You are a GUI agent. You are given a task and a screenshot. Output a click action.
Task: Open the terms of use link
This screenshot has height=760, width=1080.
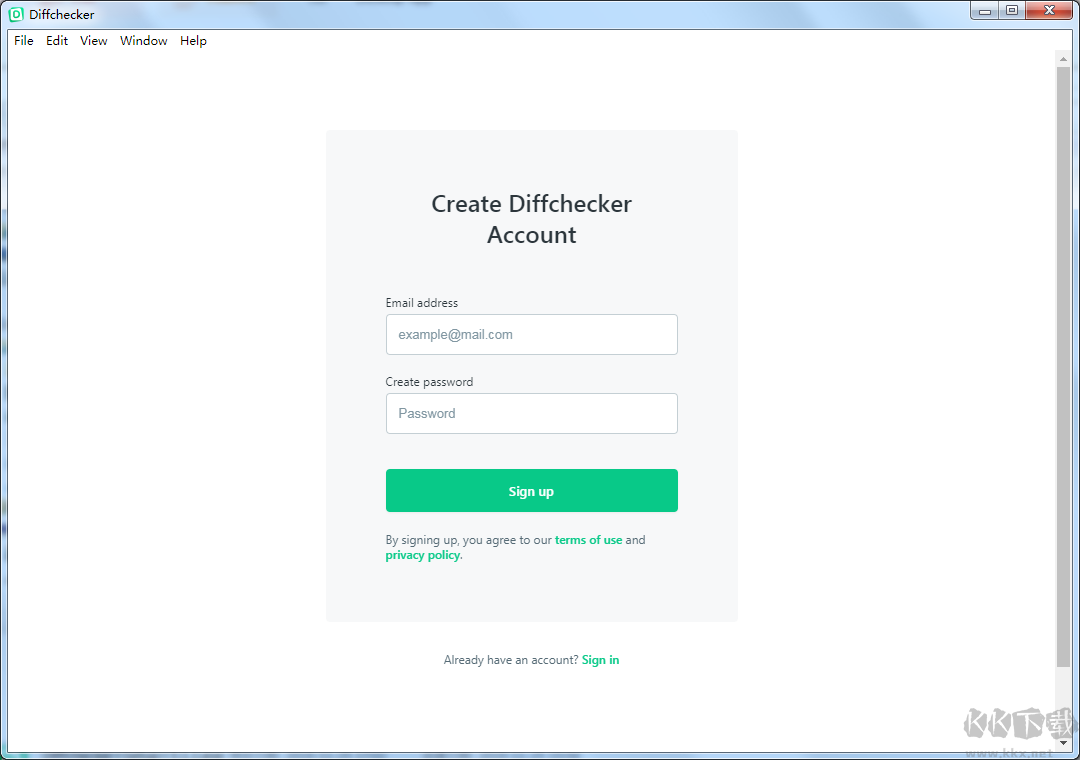click(588, 540)
